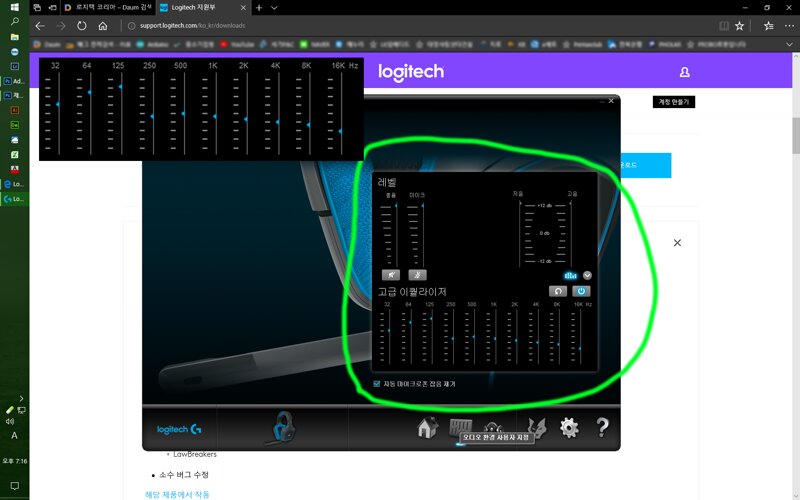Image resolution: width=800 pixels, height=500 pixels.
Task: Reset the equalizer to defaults
Action: coord(558,291)
